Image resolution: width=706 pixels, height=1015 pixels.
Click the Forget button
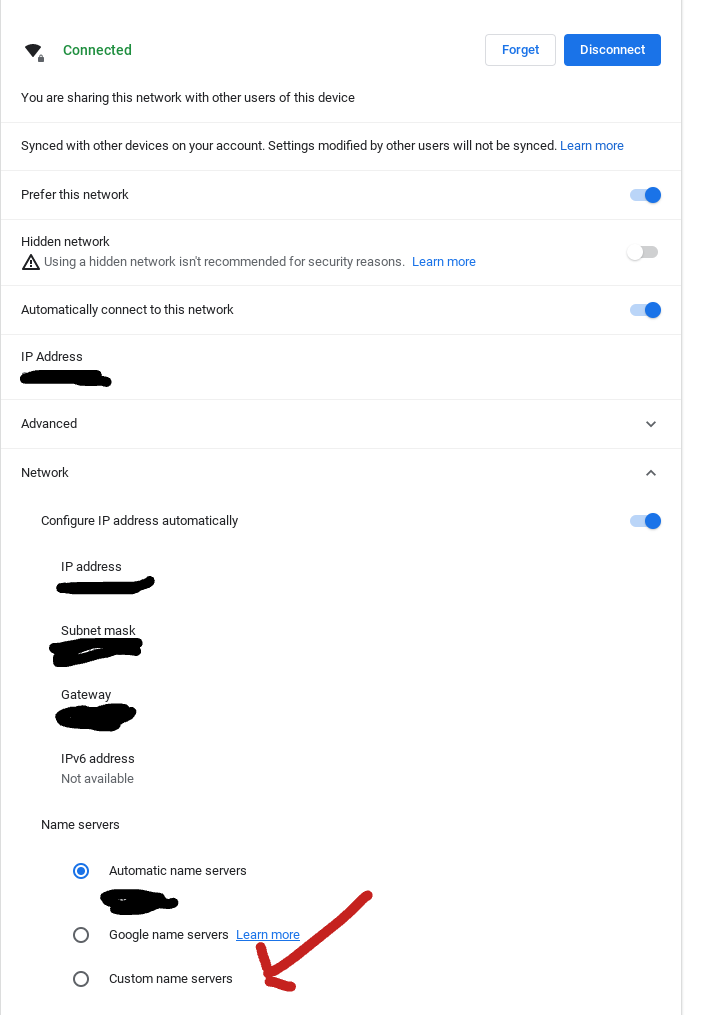(x=520, y=50)
